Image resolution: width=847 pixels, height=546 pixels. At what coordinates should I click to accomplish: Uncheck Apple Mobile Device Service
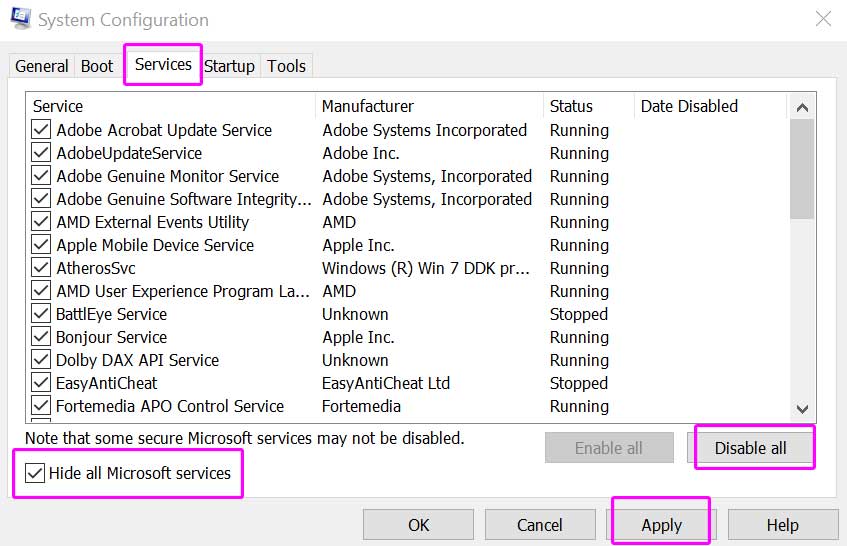(x=41, y=245)
